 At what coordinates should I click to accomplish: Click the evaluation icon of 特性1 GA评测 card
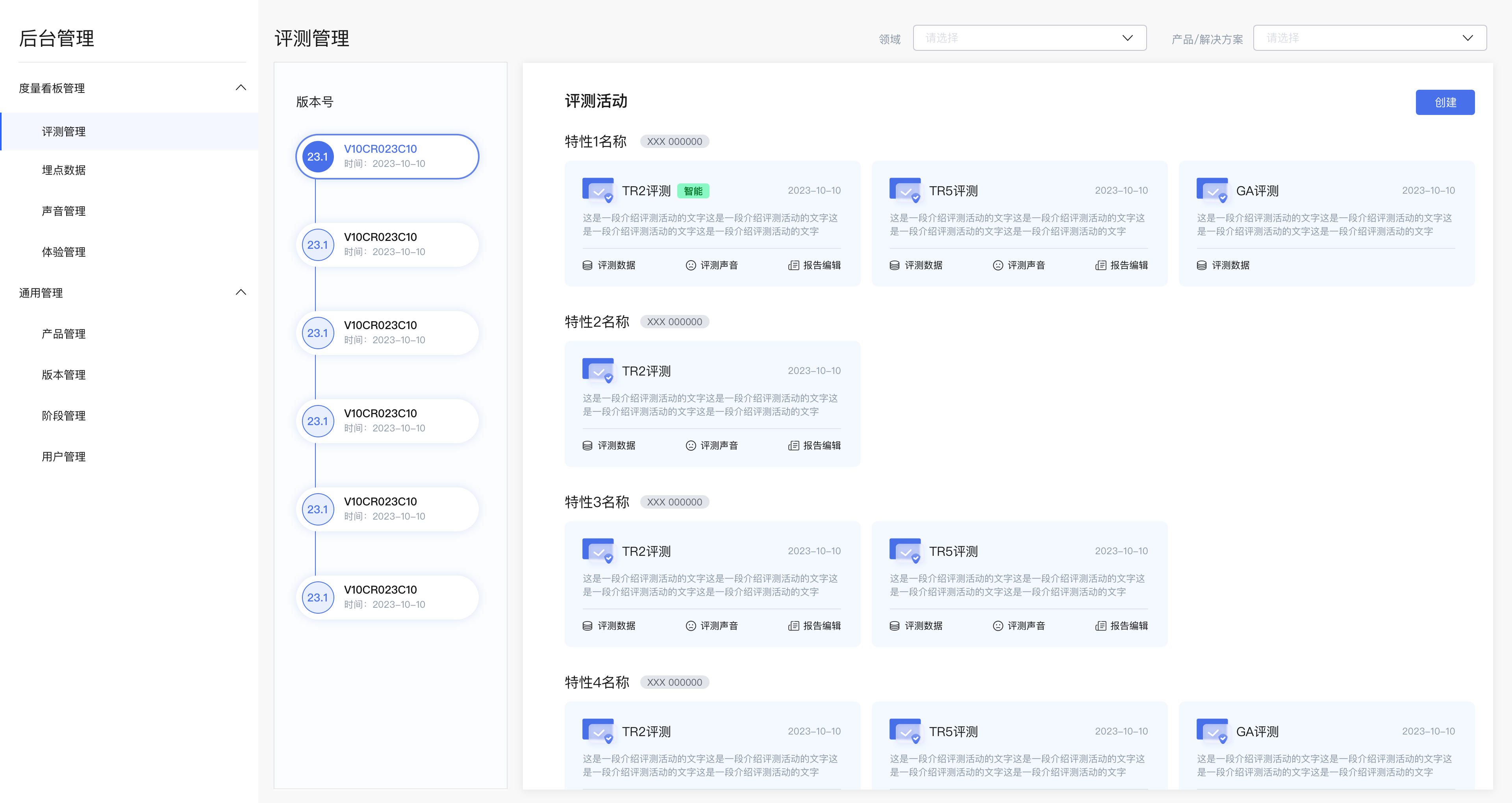pyautogui.click(x=1212, y=190)
